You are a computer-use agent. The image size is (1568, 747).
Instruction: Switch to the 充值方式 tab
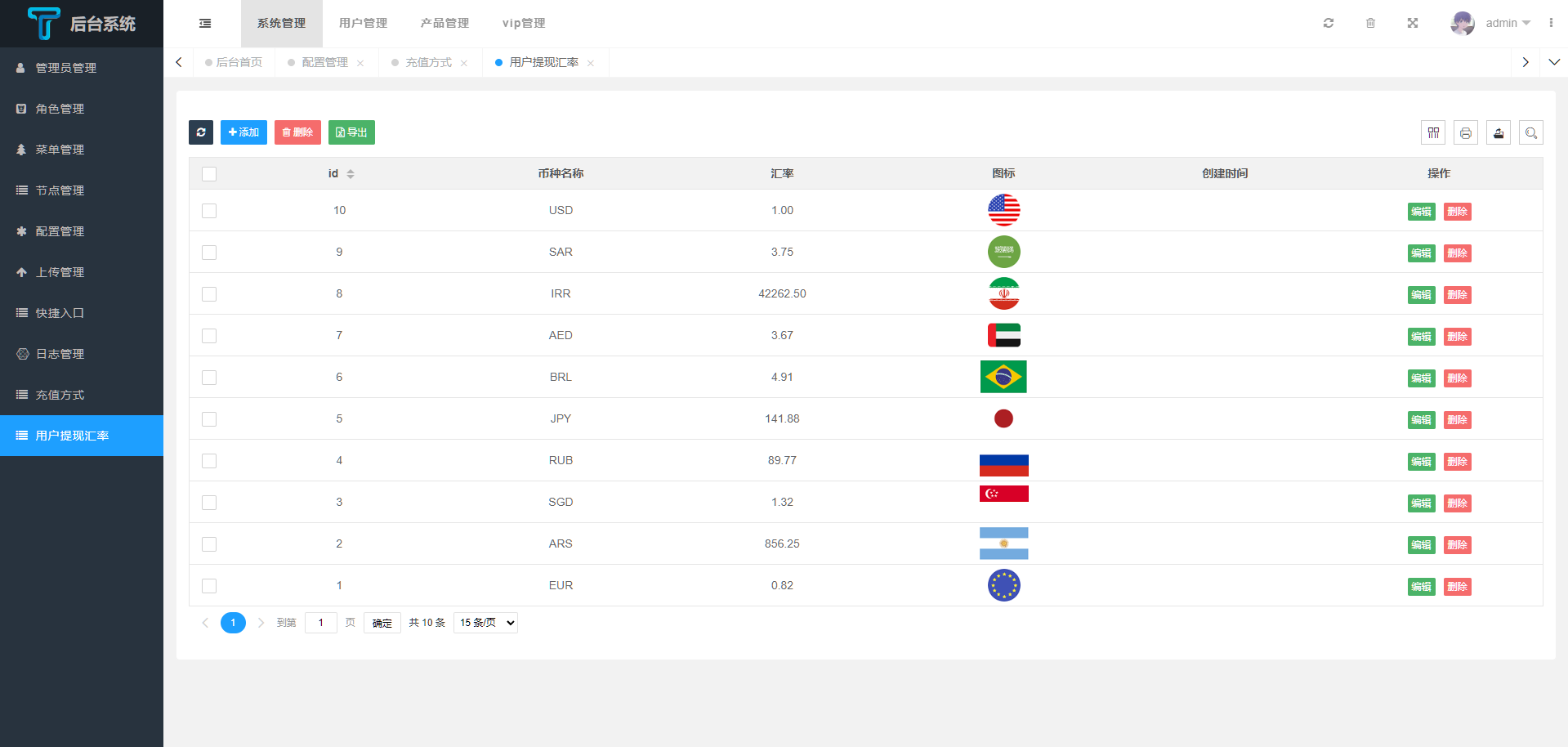tap(428, 62)
